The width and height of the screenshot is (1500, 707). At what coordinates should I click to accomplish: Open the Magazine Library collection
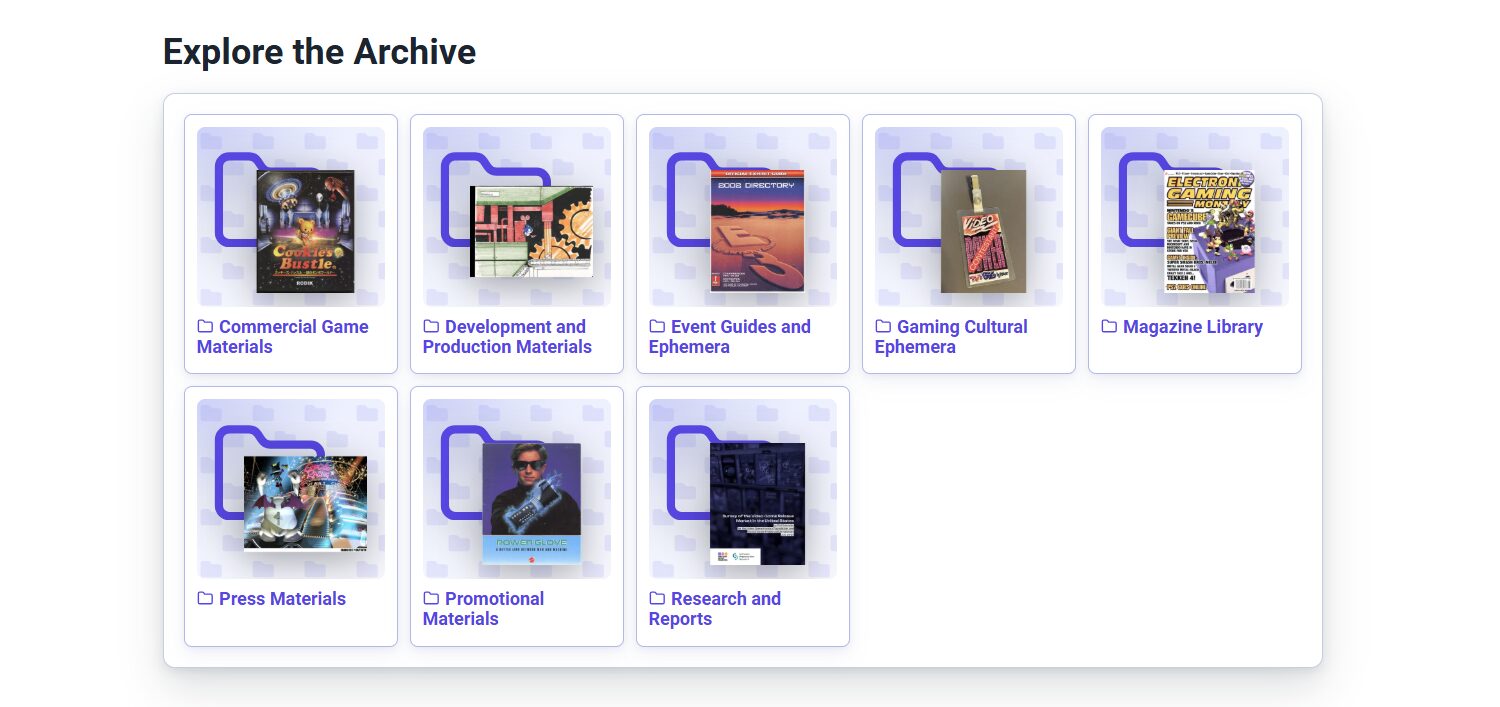(1192, 326)
